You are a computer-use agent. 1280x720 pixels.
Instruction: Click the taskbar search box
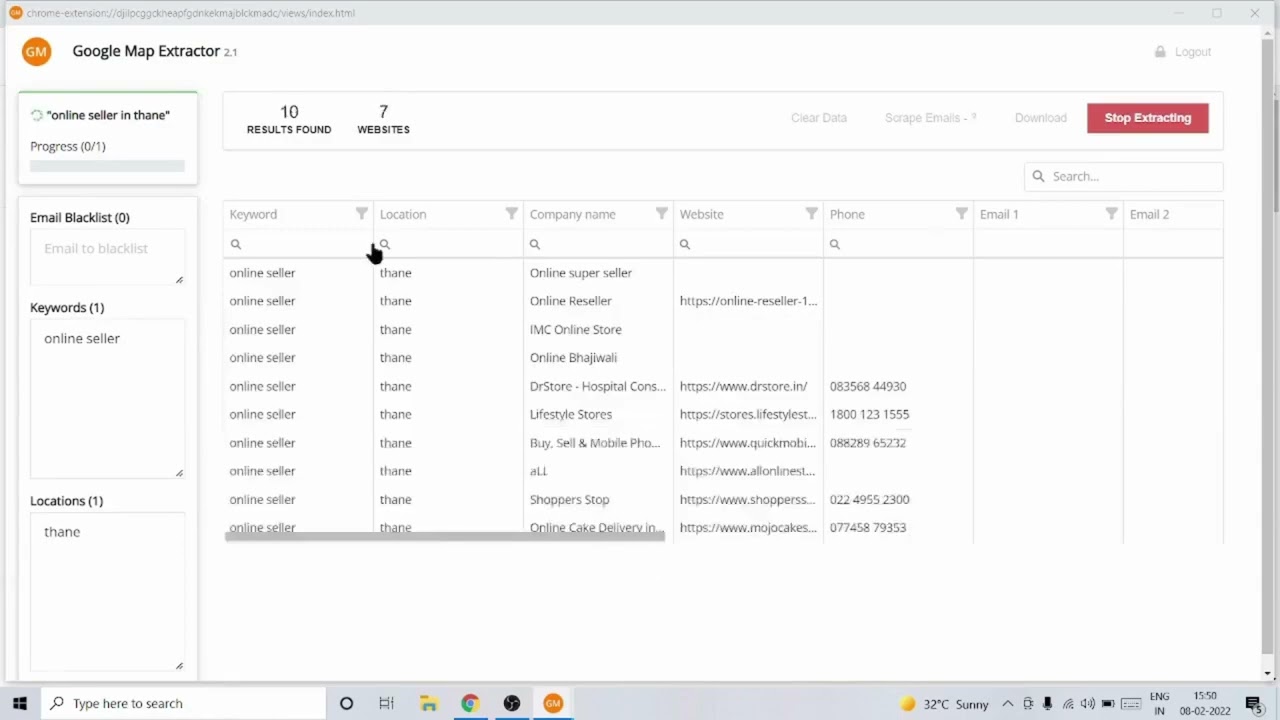[182, 703]
